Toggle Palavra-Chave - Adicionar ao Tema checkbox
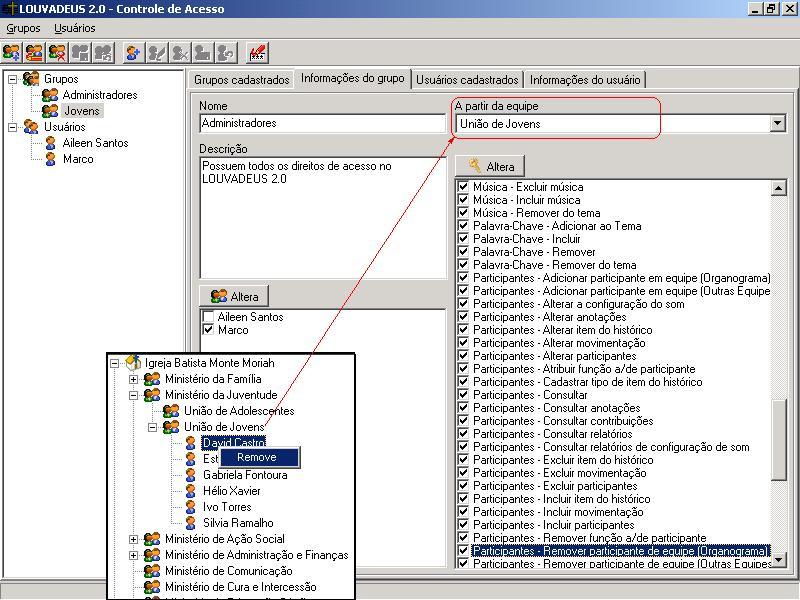Screen dimensions: 800x600 pyautogui.click(x=463, y=226)
